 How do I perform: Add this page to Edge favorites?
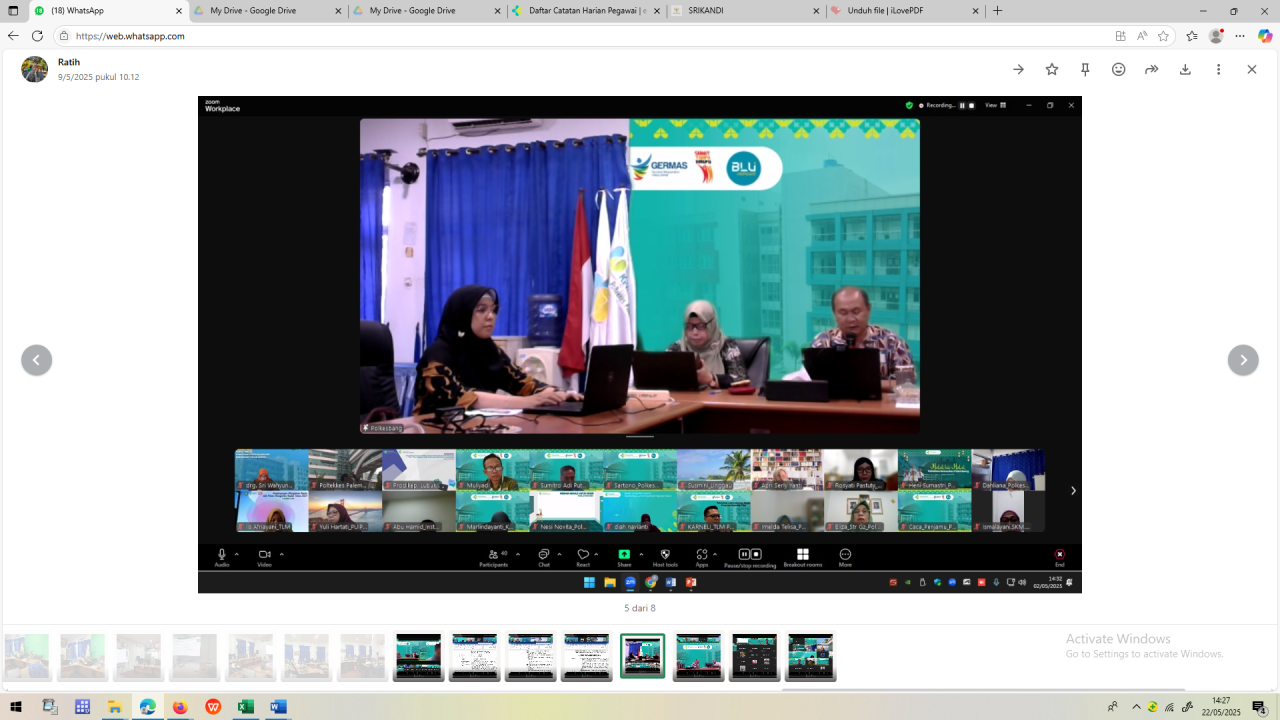click(x=1163, y=36)
